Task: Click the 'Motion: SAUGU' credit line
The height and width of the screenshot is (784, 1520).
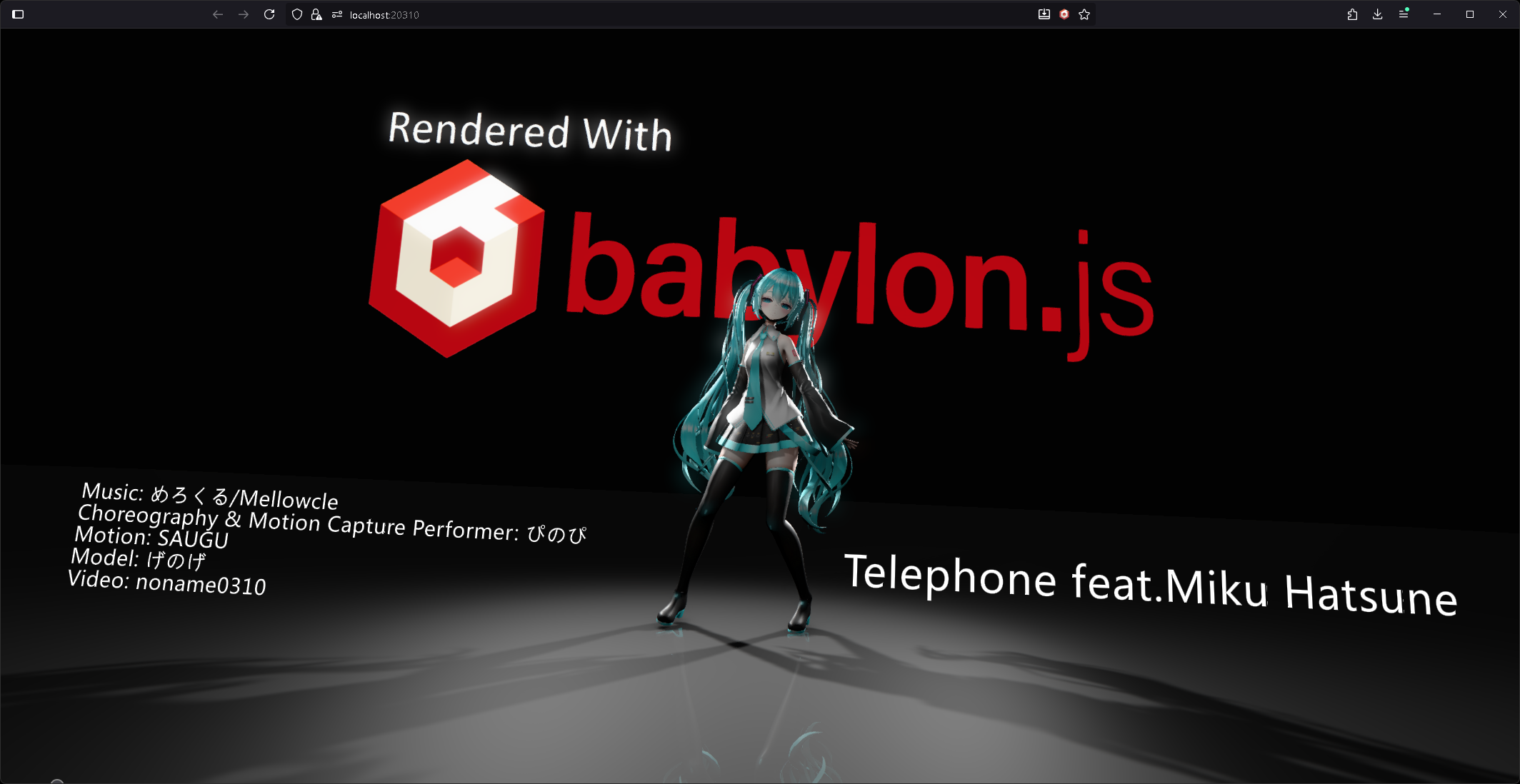Action: pyautogui.click(x=151, y=537)
